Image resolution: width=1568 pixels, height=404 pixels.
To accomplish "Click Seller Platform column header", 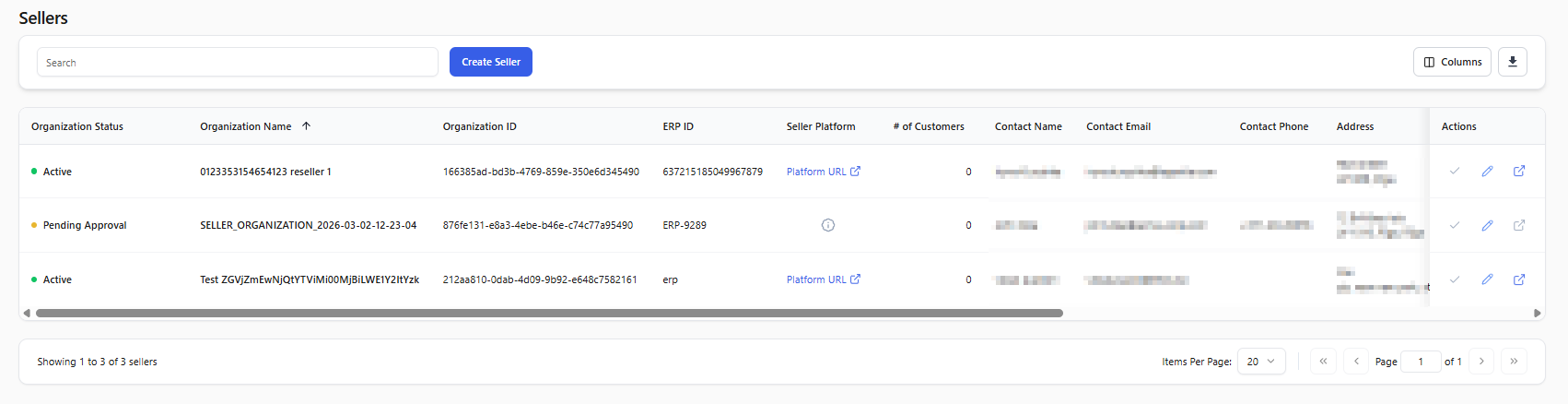I will (821, 126).
